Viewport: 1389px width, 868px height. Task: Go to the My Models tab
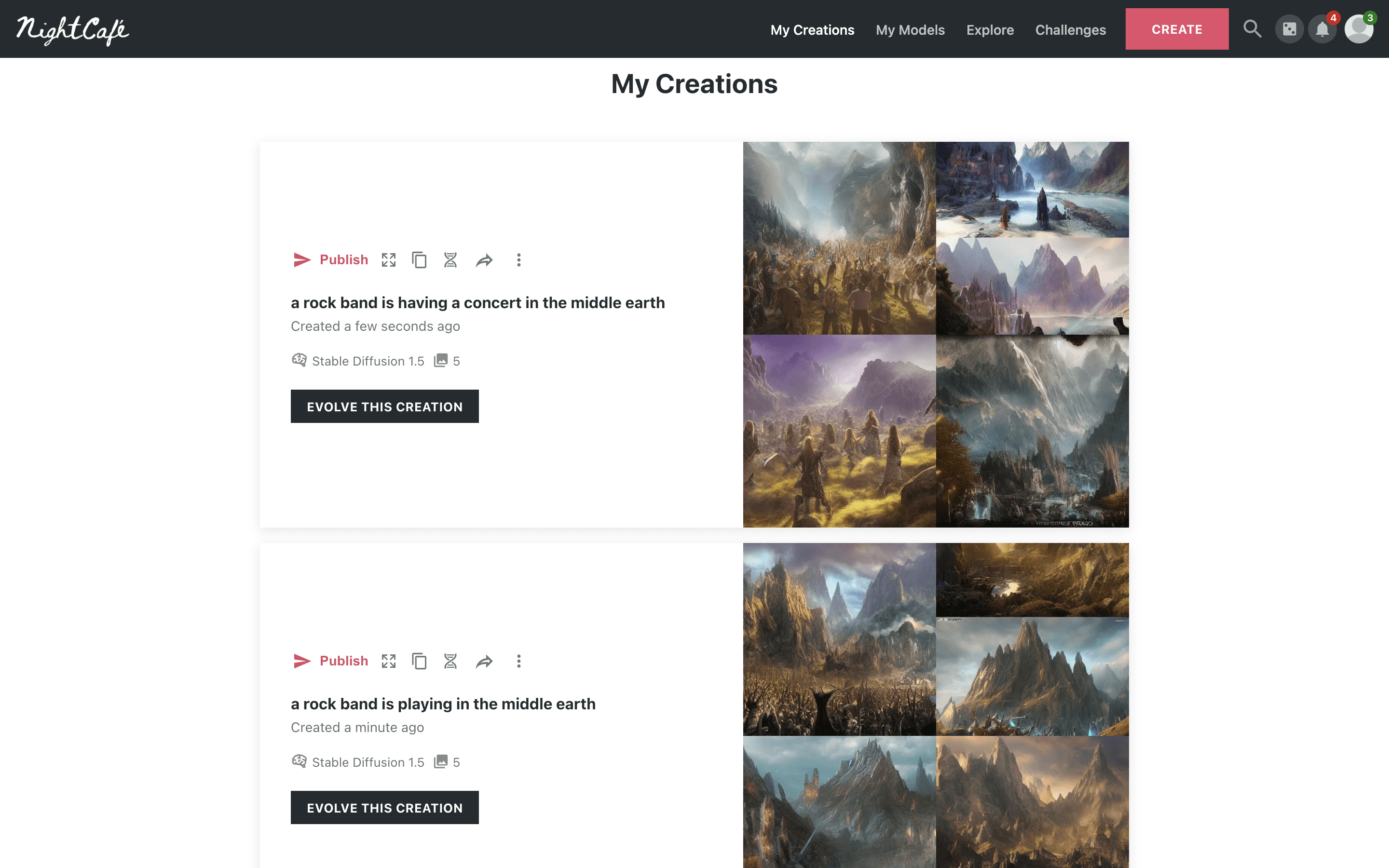click(910, 30)
